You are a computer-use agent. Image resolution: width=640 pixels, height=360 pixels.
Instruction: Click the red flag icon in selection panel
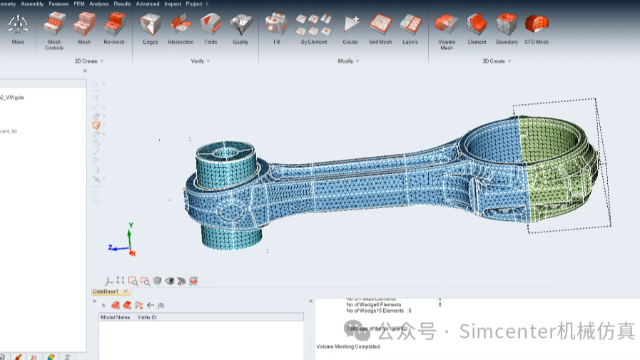(x=139, y=305)
